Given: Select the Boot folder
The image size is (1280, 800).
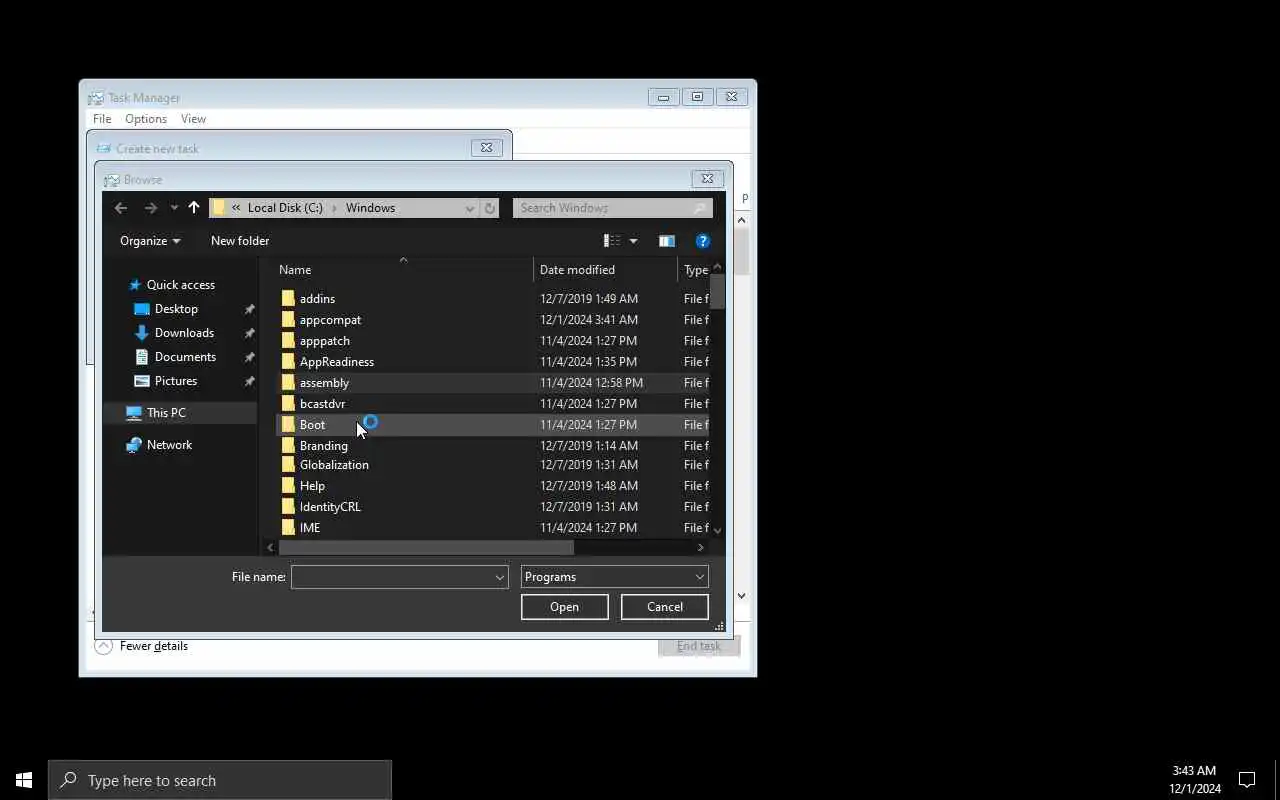Looking at the screenshot, I should click(x=312, y=425).
